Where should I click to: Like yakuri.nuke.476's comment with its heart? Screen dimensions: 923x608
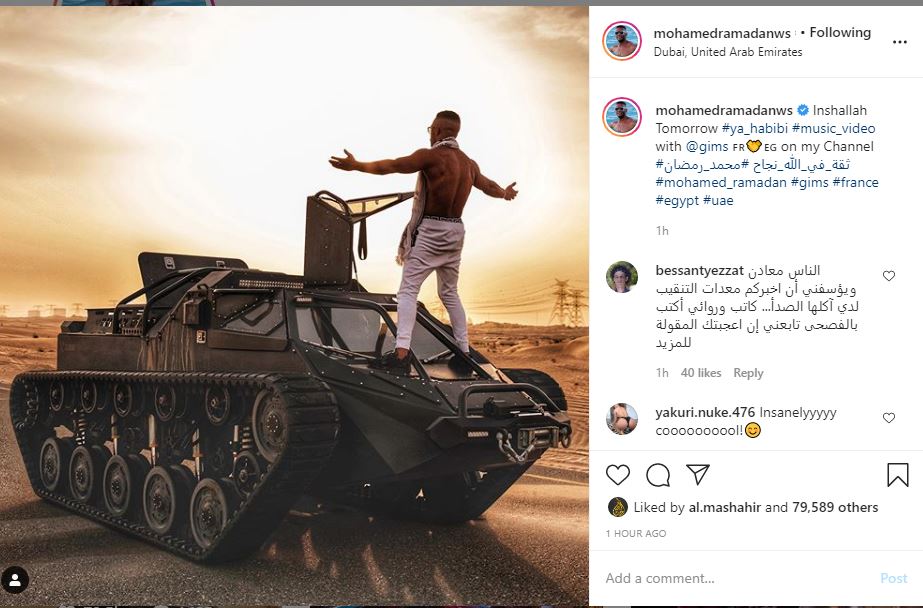pyautogui.click(x=888, y=417)
